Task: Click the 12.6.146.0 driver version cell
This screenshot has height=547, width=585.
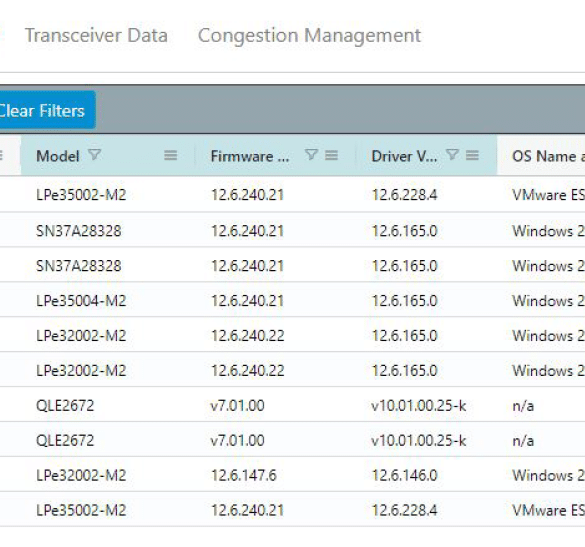Action: coord(404,475)
